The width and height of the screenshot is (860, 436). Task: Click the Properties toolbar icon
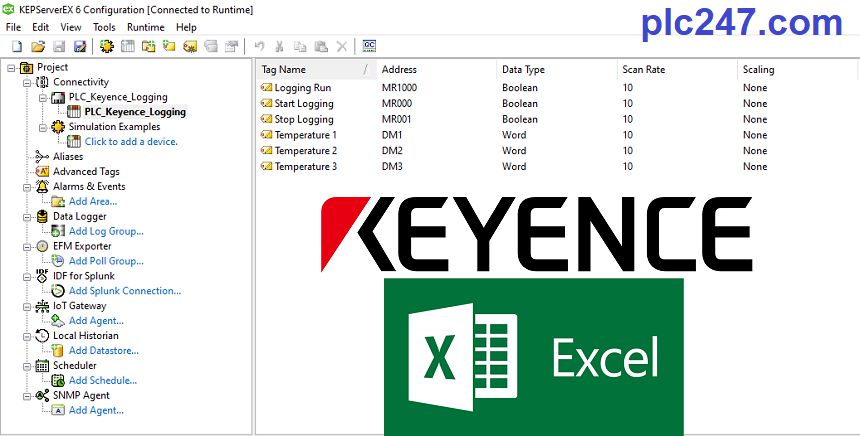[231, 46]
